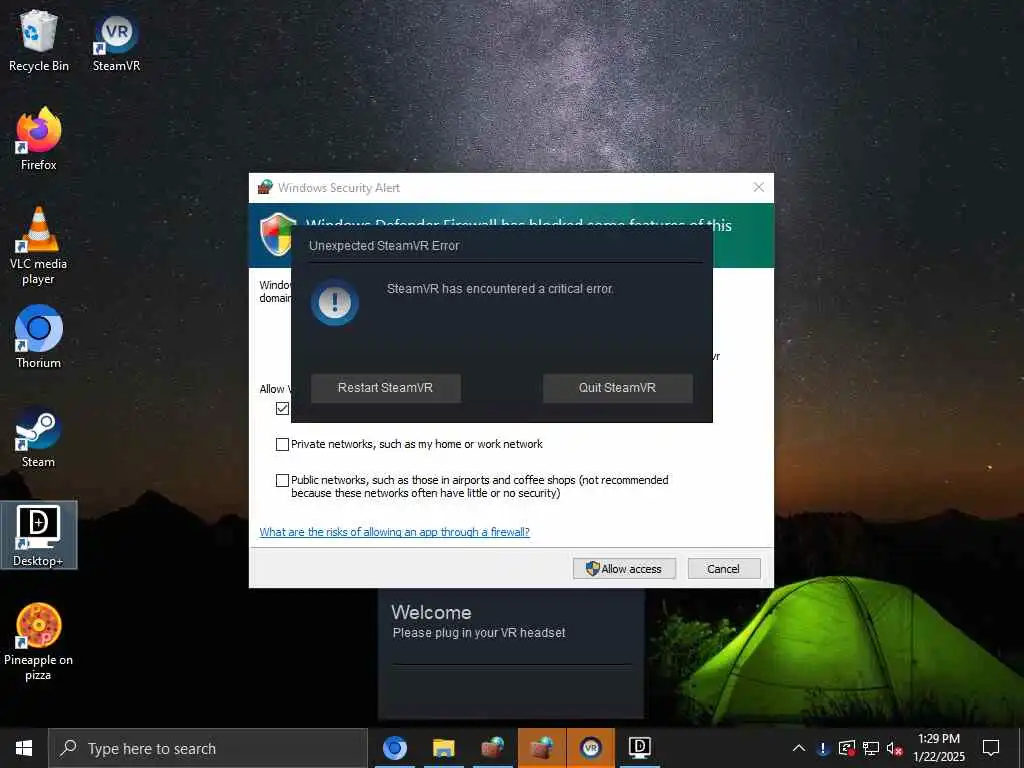Select the SteamVR desktop shortcut
Screen dimensions: 1024x768
[x=116, y=40]
